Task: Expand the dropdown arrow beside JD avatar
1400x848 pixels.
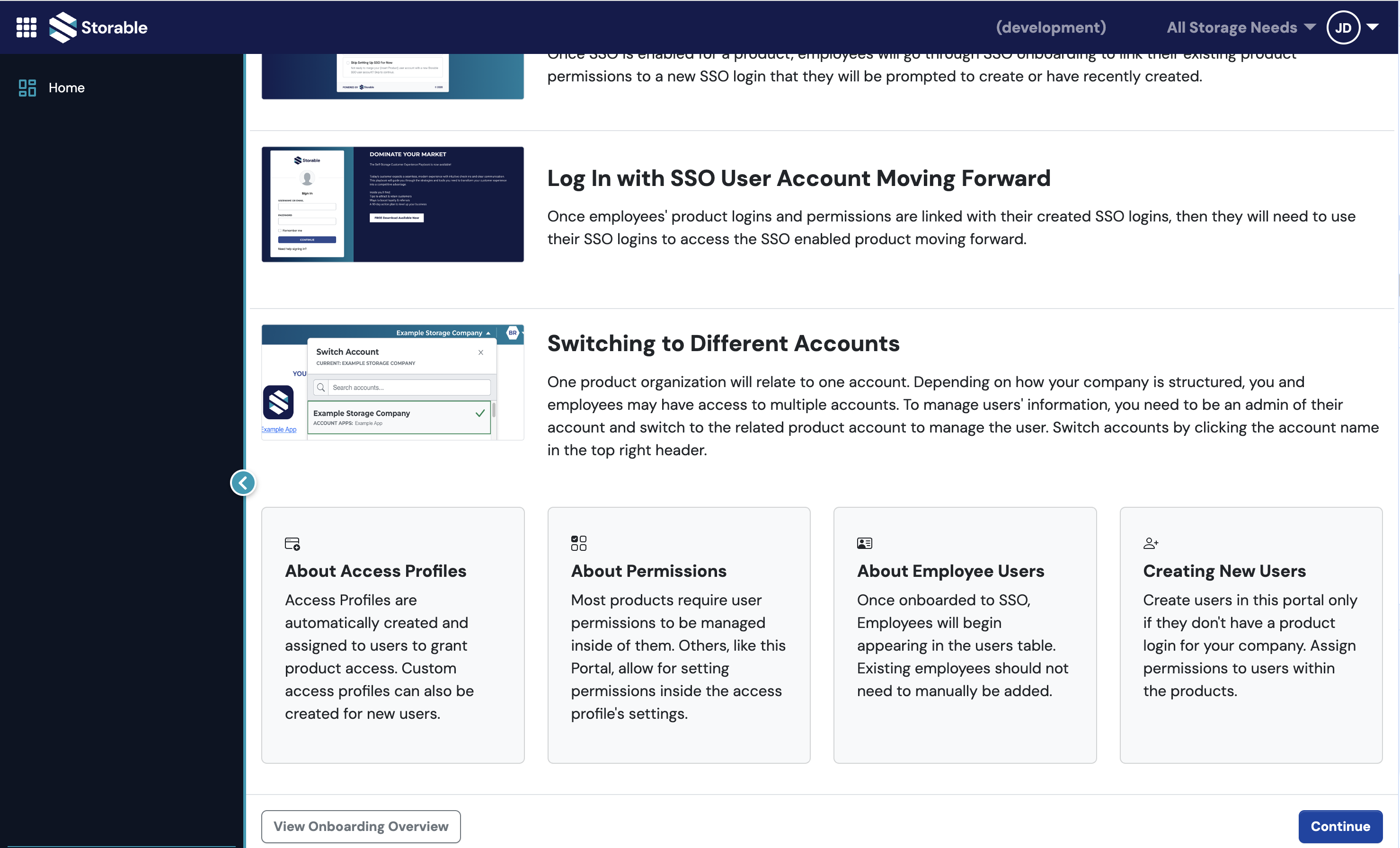Action: (x=1373, y=27)
